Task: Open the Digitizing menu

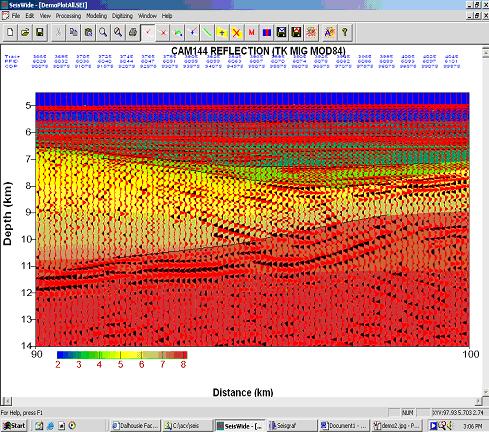Action: pos(122,16)
